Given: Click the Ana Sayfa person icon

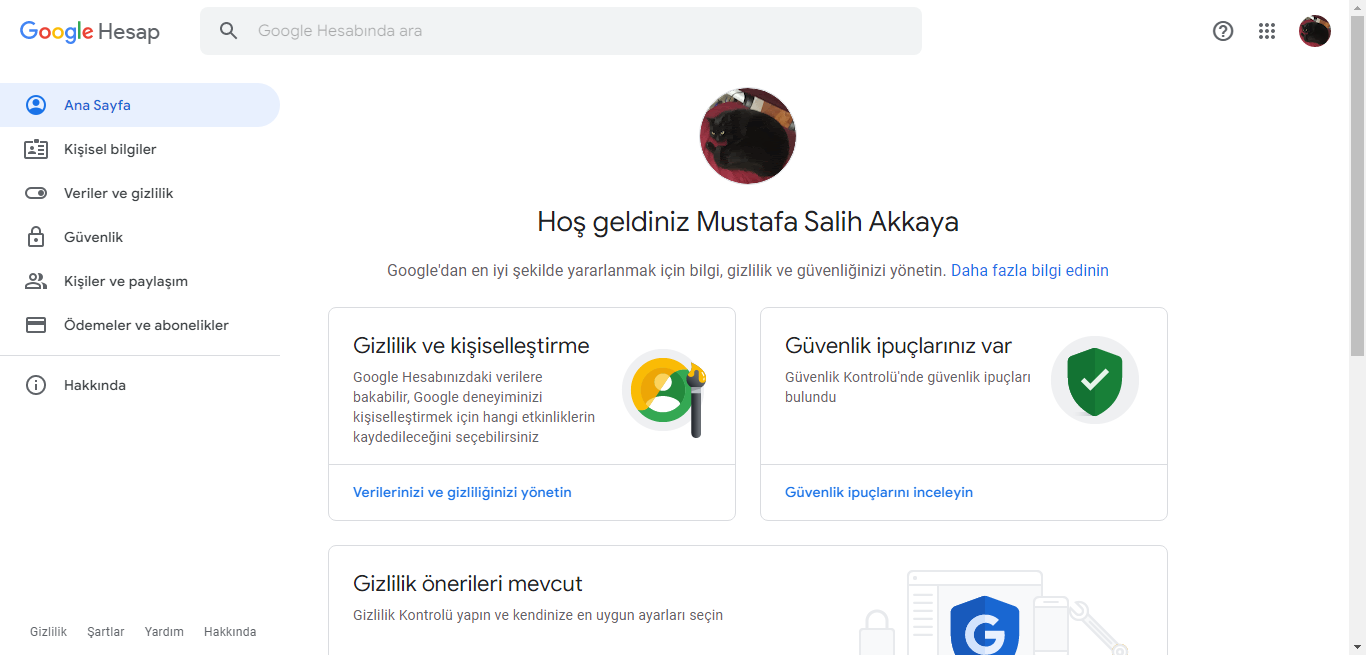Looking at the screenshot, I should point(36,105).
